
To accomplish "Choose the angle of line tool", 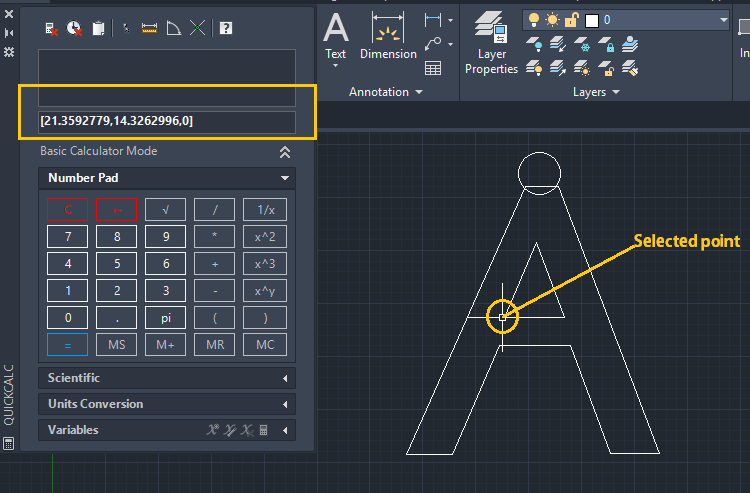I will point(173,28).
